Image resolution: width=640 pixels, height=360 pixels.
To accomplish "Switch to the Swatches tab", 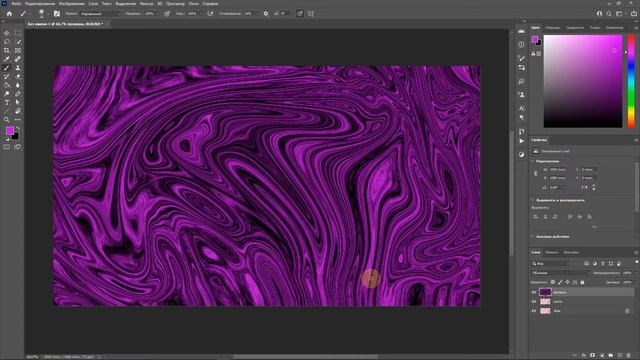I will tap(553, 28).
